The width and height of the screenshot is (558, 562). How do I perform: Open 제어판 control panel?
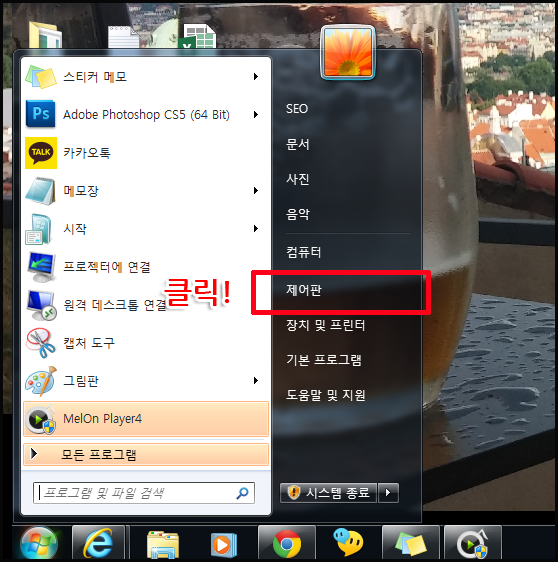(304, 290)
